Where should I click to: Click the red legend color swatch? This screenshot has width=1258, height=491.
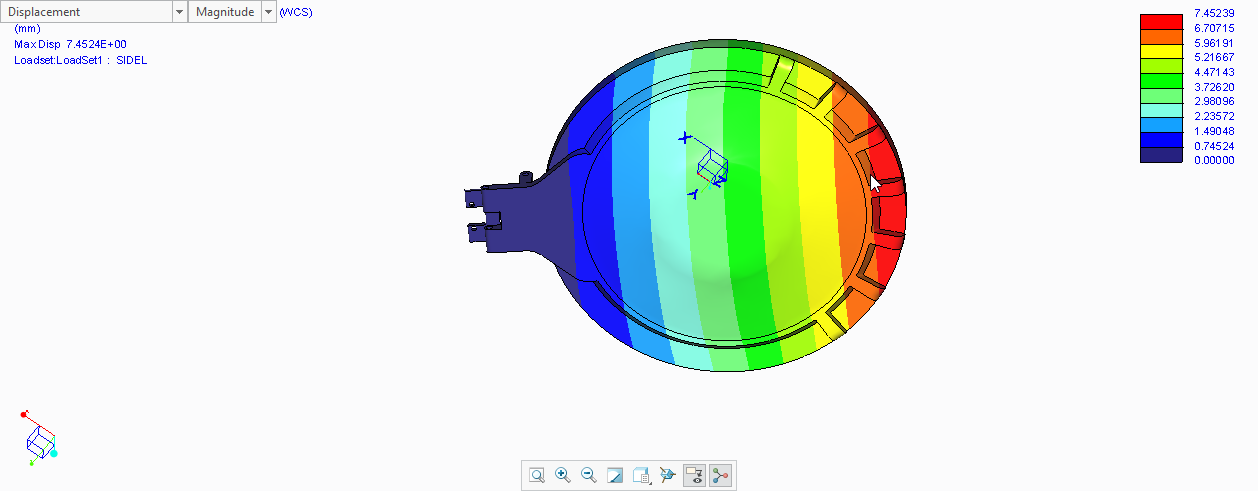[x=1162, y=22]
